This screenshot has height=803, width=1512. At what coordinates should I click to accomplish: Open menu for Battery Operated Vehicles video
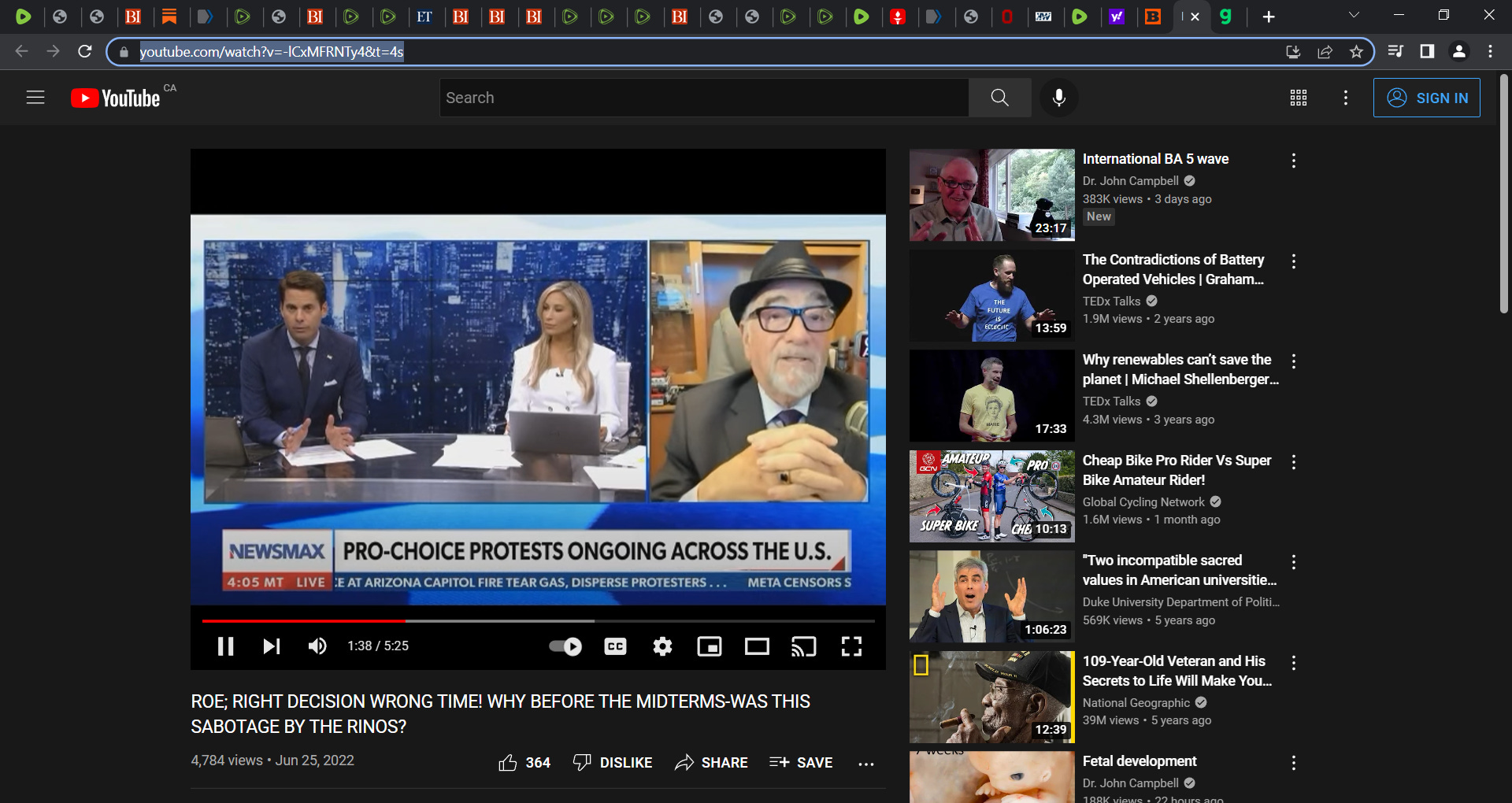[x=1294, y=261]
